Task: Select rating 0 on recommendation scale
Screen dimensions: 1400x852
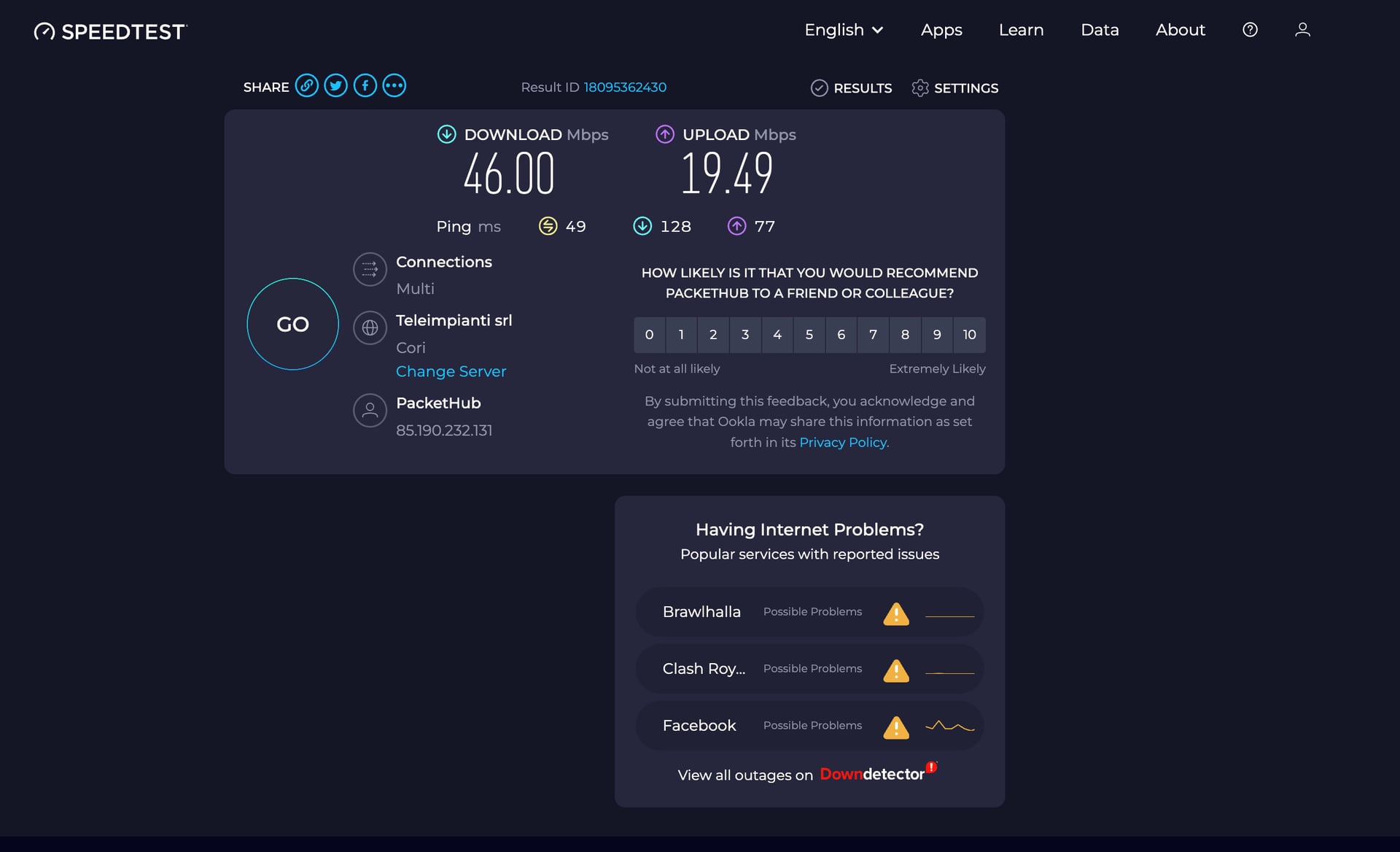Action: (x=649, y=335)
